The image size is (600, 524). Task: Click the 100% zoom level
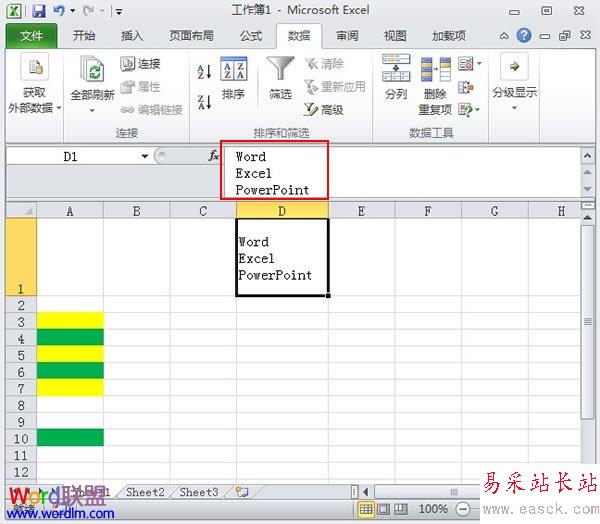[x=433, y=509]
